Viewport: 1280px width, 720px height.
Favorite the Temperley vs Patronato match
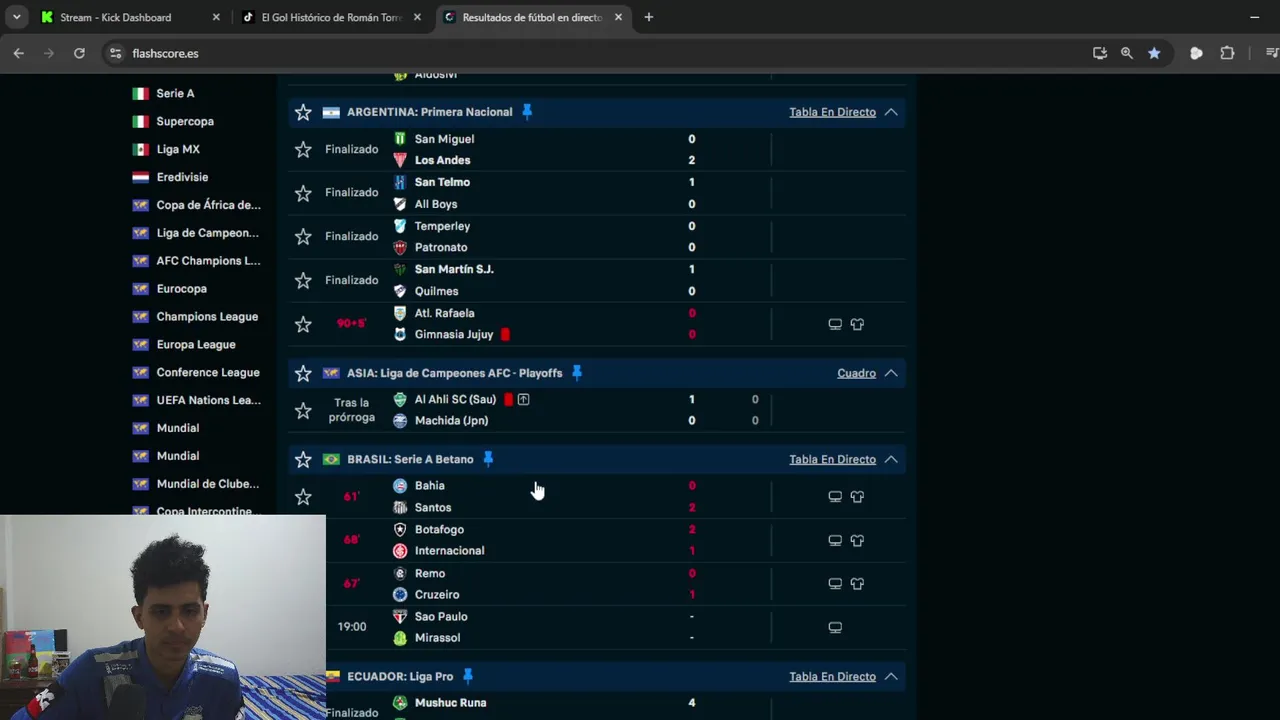(303, 237)
